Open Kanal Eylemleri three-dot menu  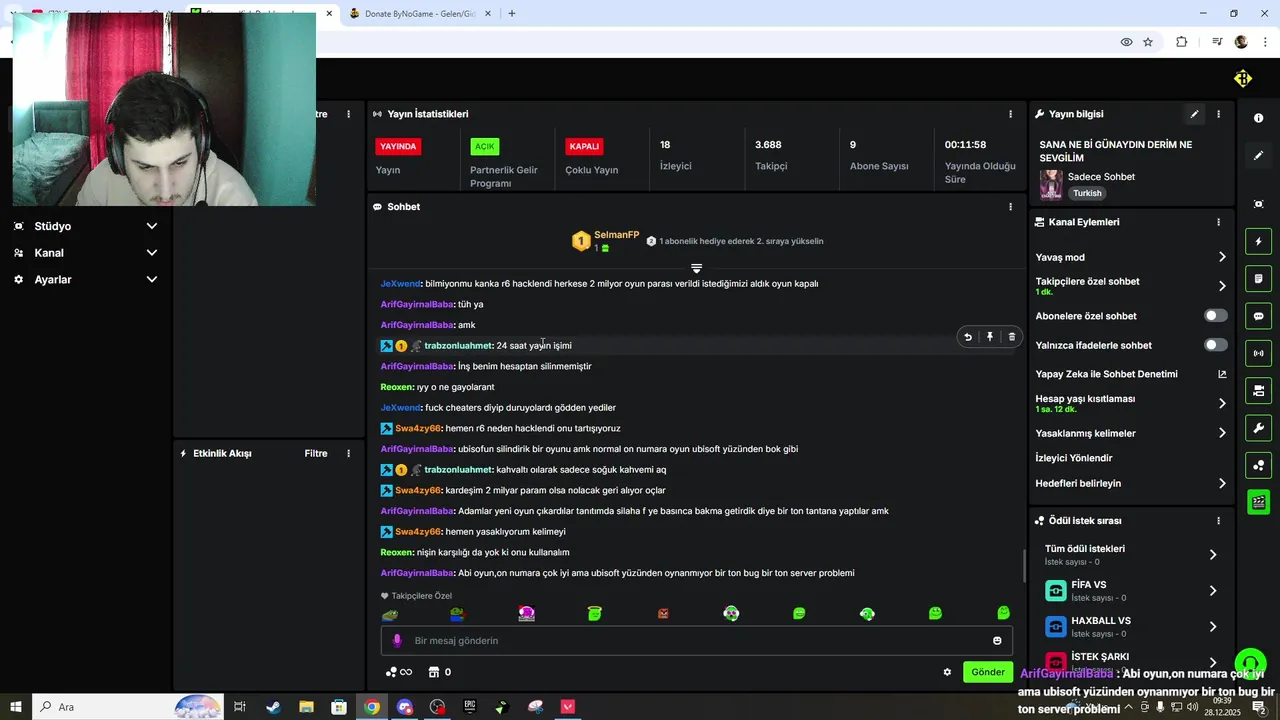(1218, 222)
